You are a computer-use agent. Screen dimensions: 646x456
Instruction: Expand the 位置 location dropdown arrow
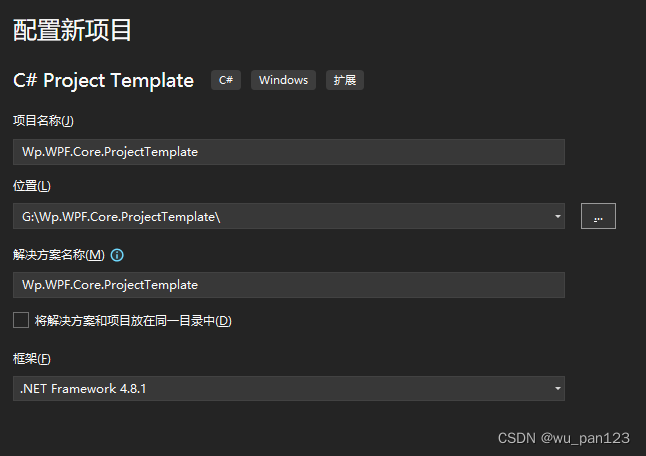tap(557, 216)
